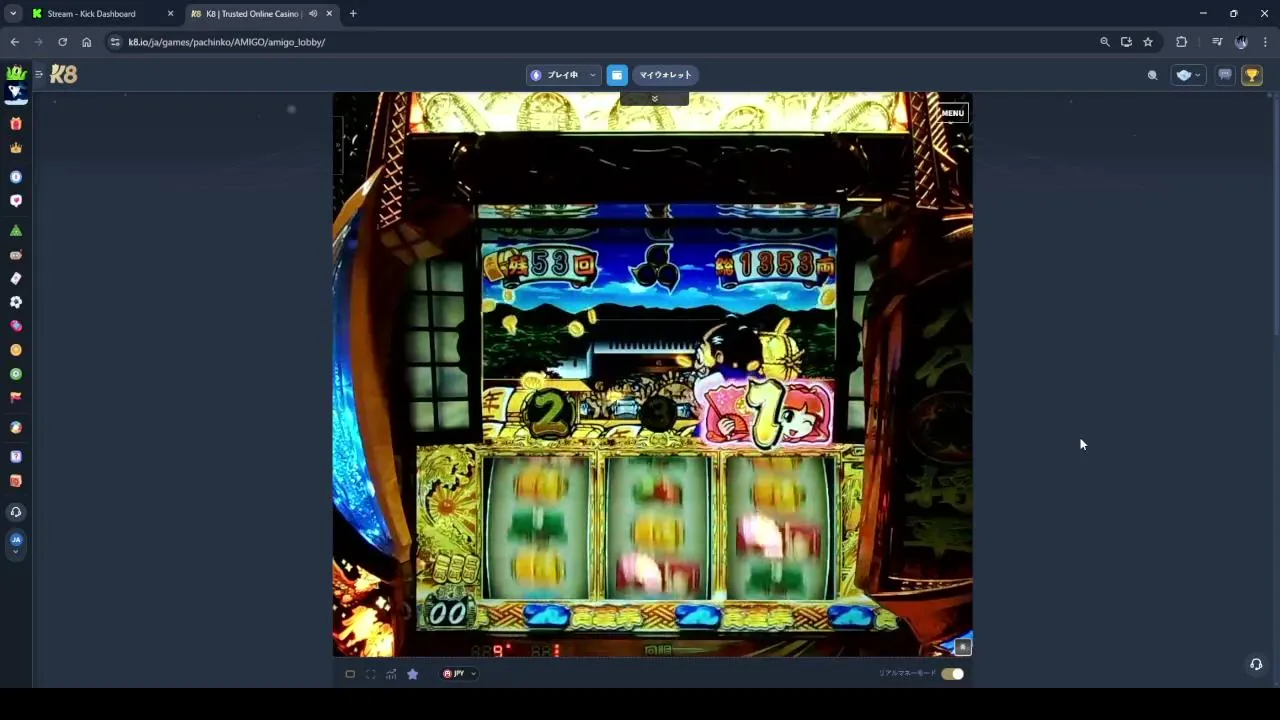Image resolution: width=1280 pixels, height=720 pixels.
Task: Click the マイウォレット button
Action: click(665, 75)
